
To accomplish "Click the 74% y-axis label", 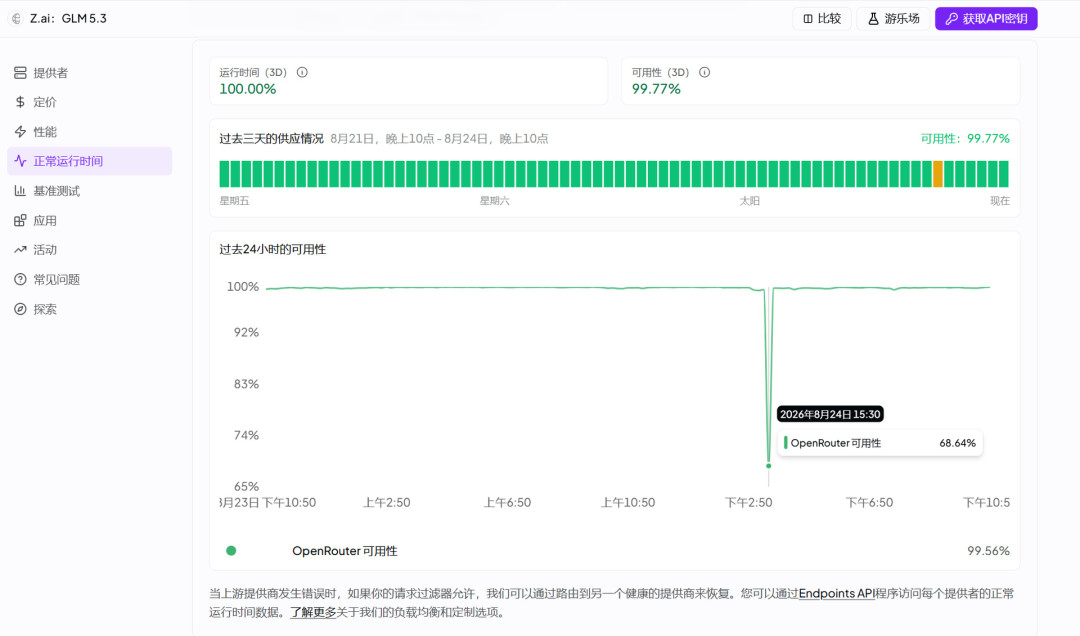I will click(x=246, y=435).
